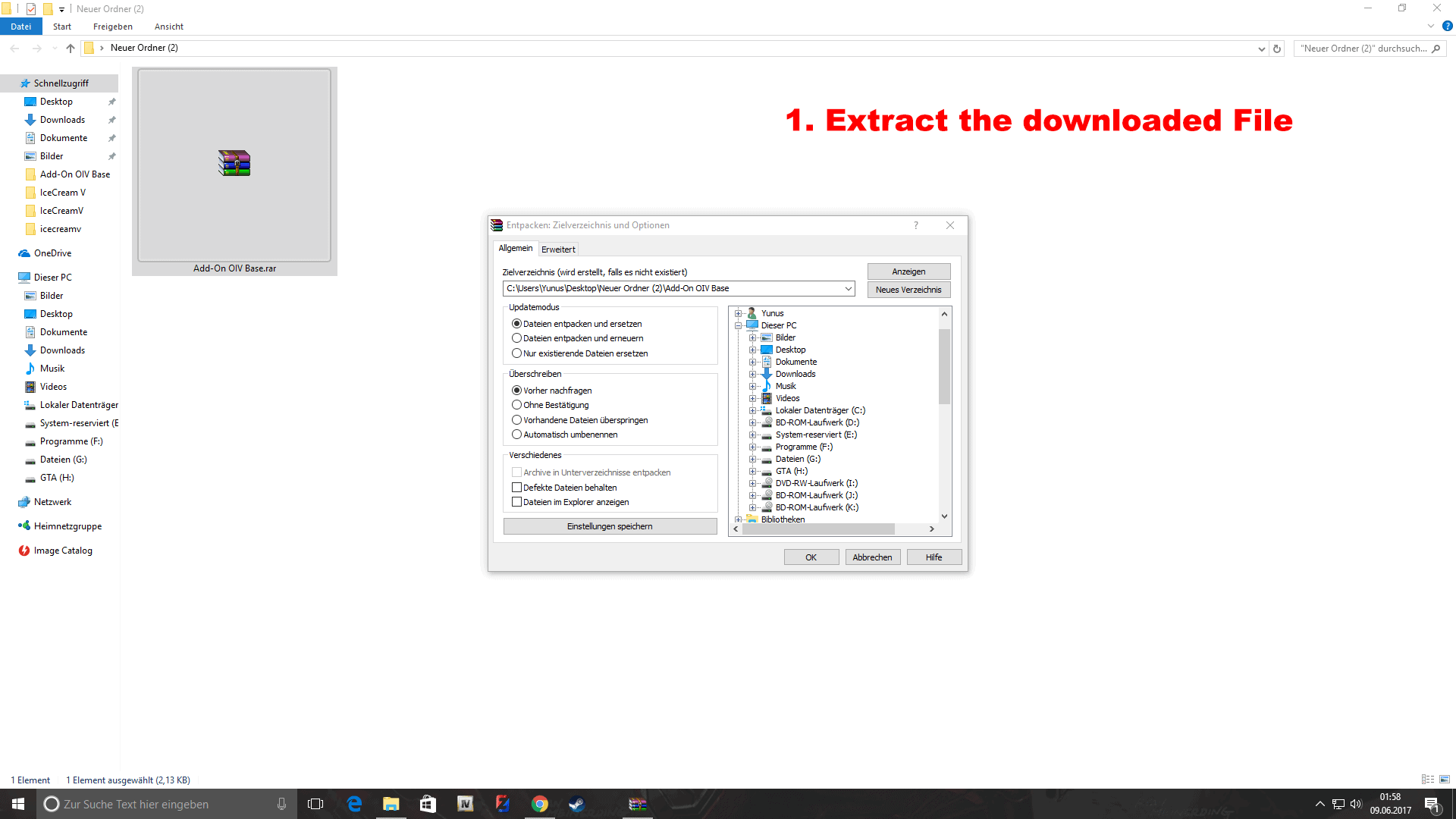
Task: Expand Bibliotheken node in folder tree
Action: [738, 519]
